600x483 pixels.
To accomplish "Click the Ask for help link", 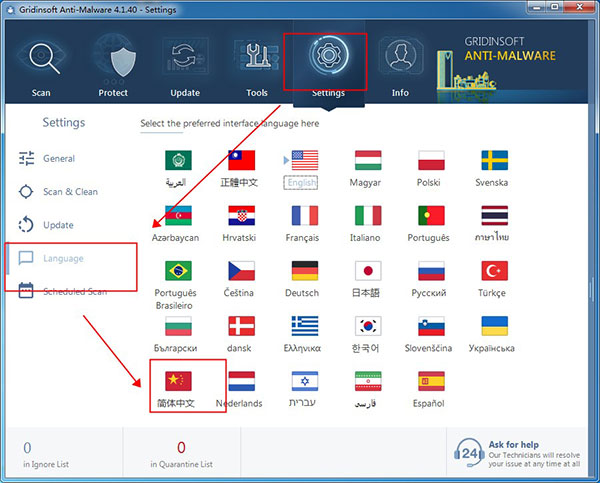I will pyautogui.click(x=514, y=444).
